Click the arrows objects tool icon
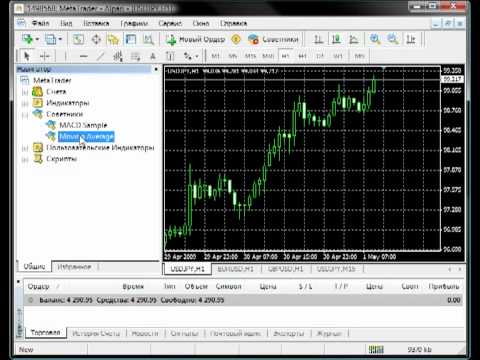The width and height of the screenshot is (480, 360). (x=188, y=56)
